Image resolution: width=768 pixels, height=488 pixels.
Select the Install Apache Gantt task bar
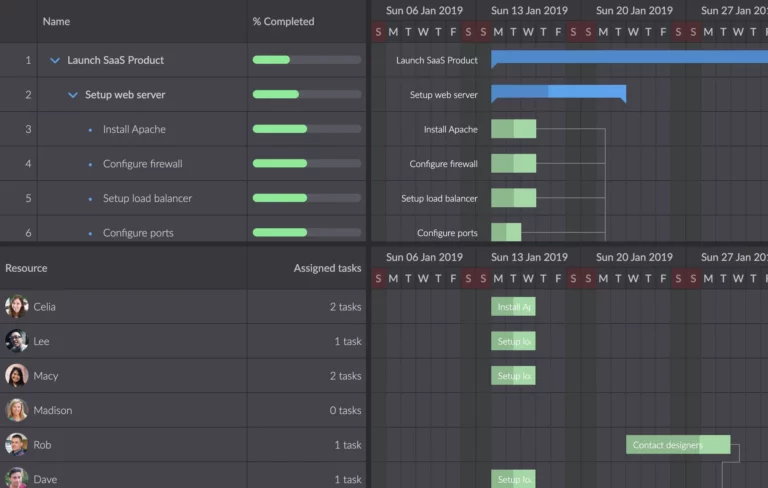click(514, 129)
